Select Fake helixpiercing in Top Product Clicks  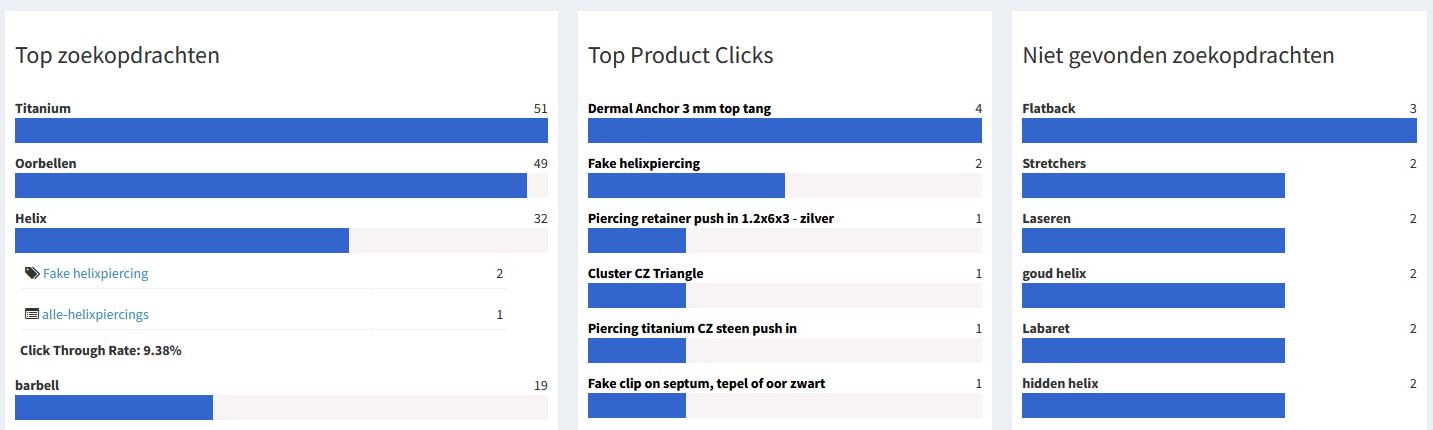pos(644,163)
